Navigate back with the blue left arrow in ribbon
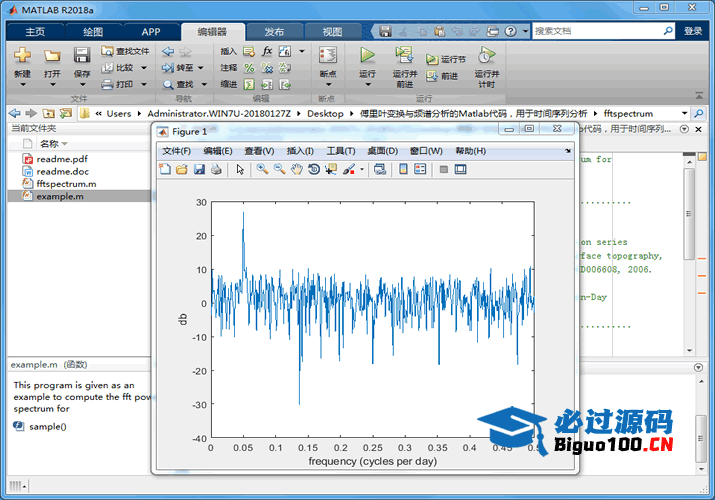This screenshot has width=715, height=500. pos(168,51)
